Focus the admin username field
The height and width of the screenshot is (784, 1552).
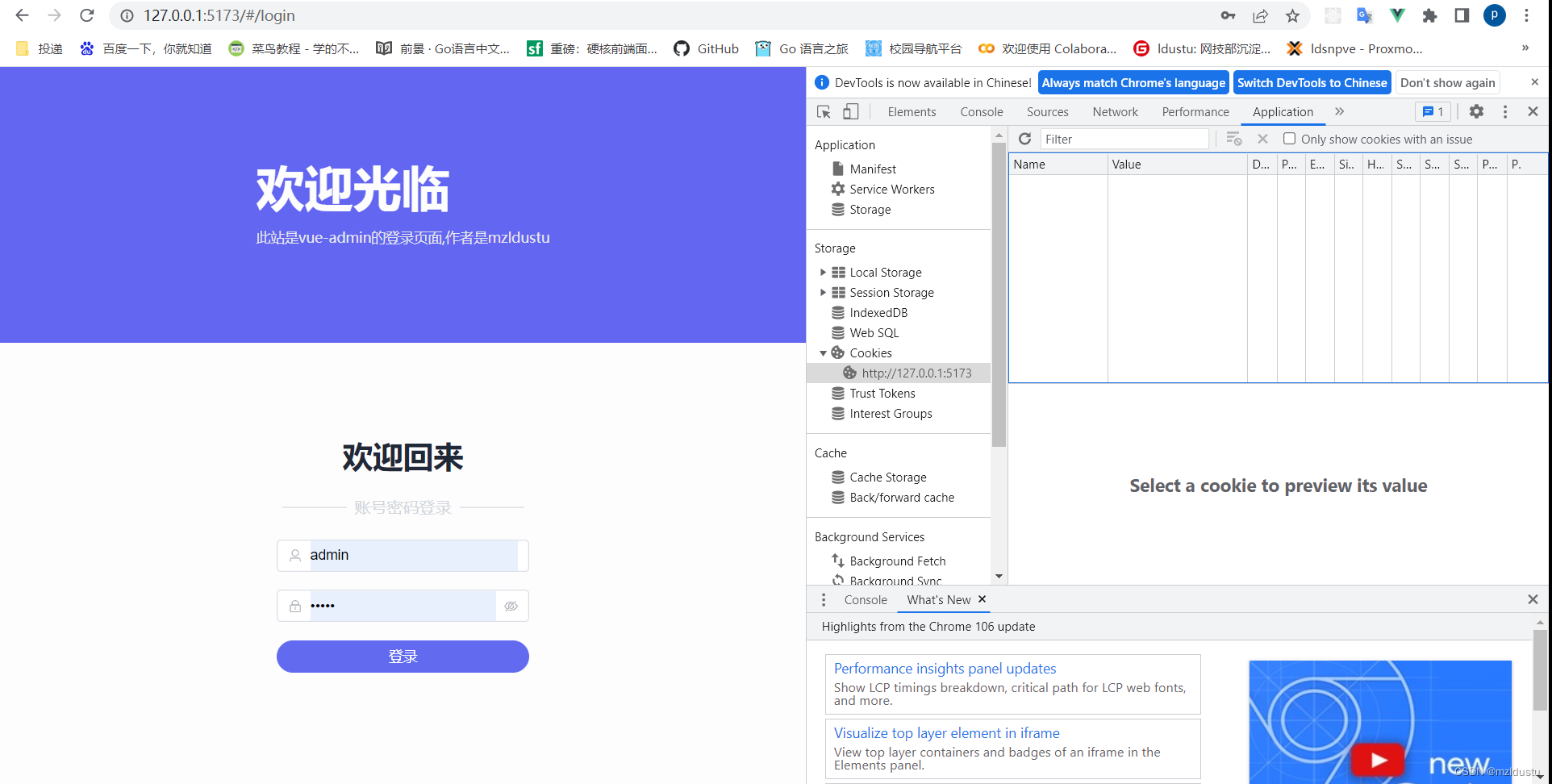point(403,556)
